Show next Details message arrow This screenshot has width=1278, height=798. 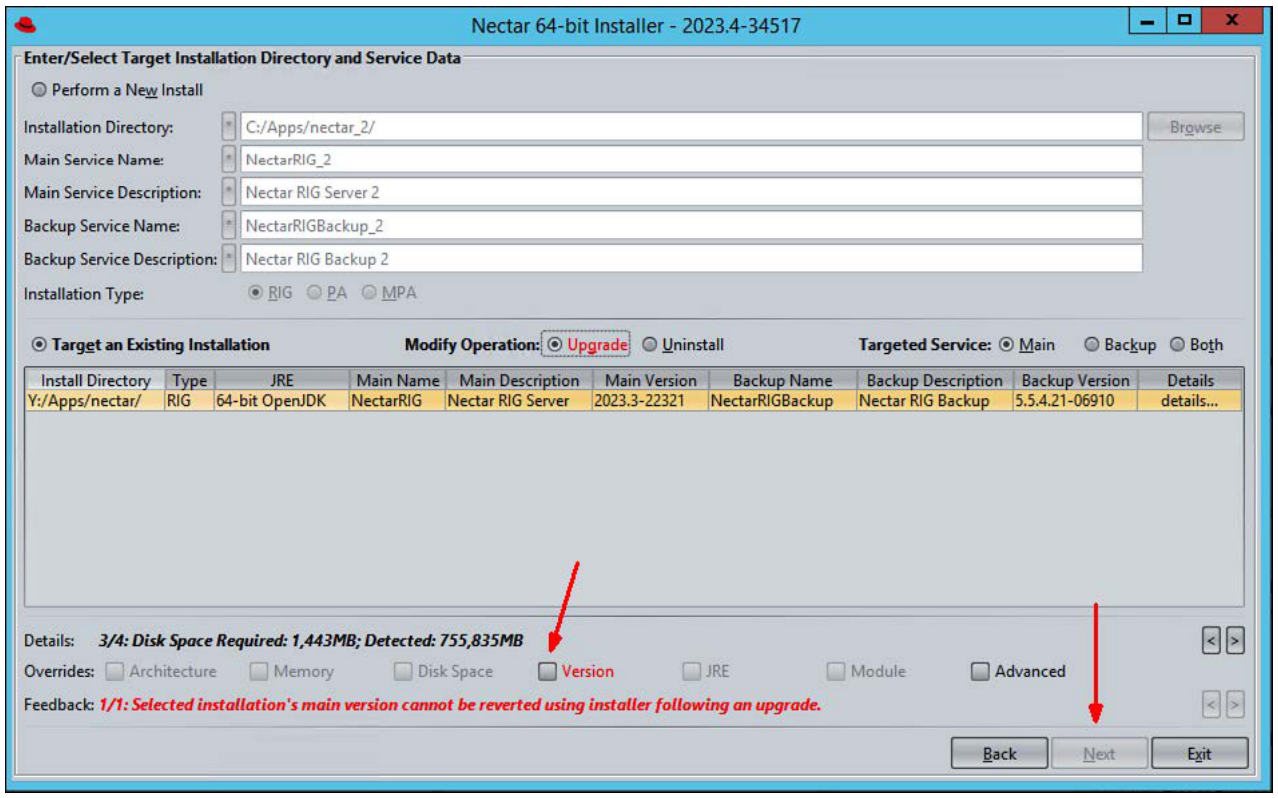point(1235,640)
